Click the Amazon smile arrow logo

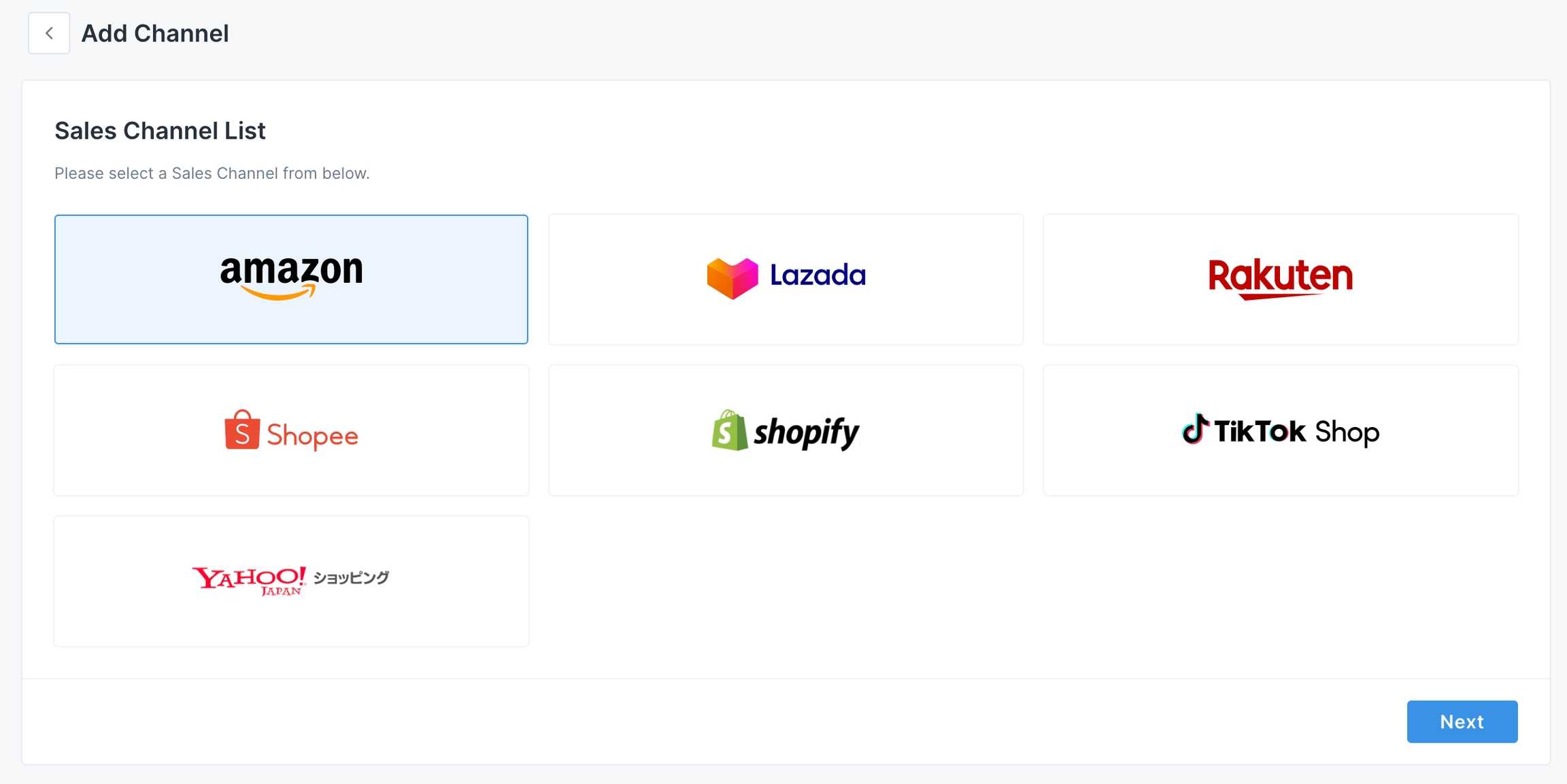(279, 293)
